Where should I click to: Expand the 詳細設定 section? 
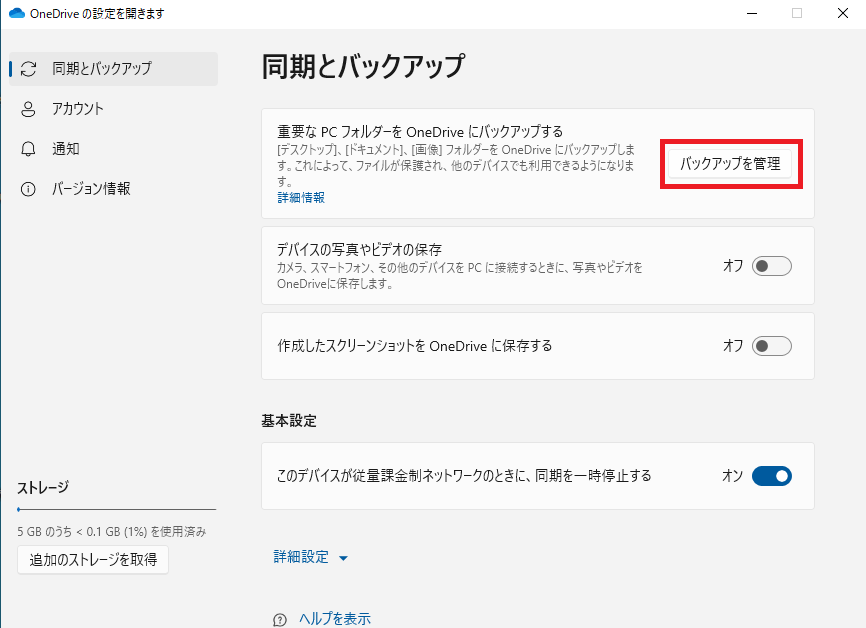pyautogui.click(x=311, y=557)
